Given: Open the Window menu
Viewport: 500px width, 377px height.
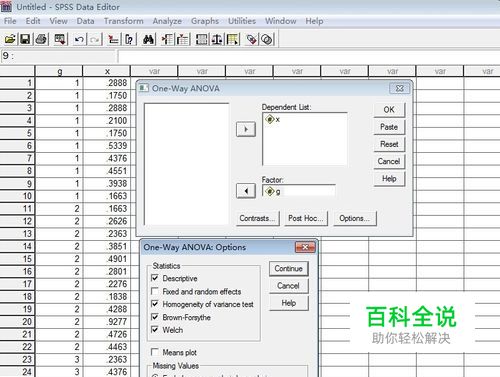Looking at the screenshot, I should (x=281, y=21).
